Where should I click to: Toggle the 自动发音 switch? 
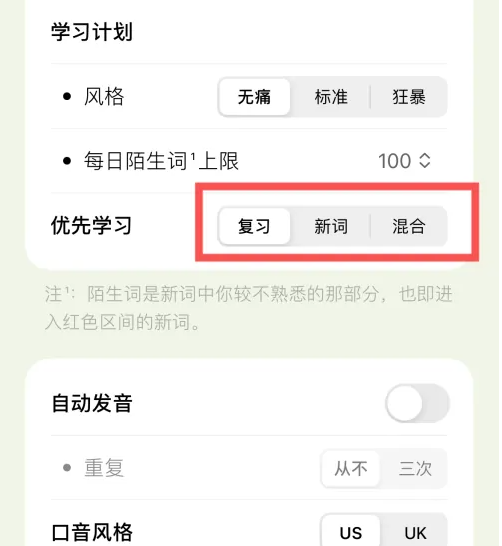coord(417,403)
